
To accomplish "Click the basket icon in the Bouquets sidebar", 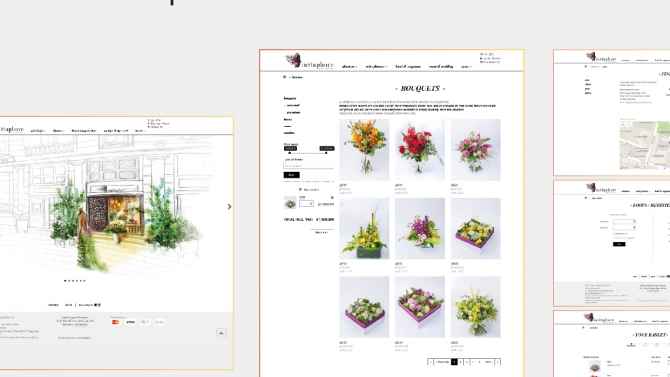I will tap(300, 189).
